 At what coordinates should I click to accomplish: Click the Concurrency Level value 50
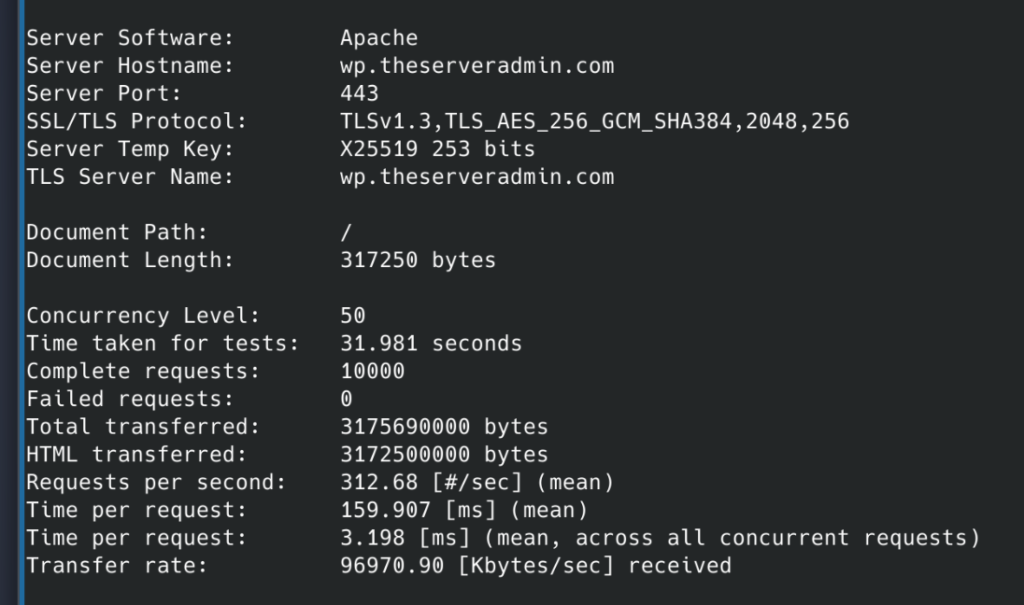[353, 316]
